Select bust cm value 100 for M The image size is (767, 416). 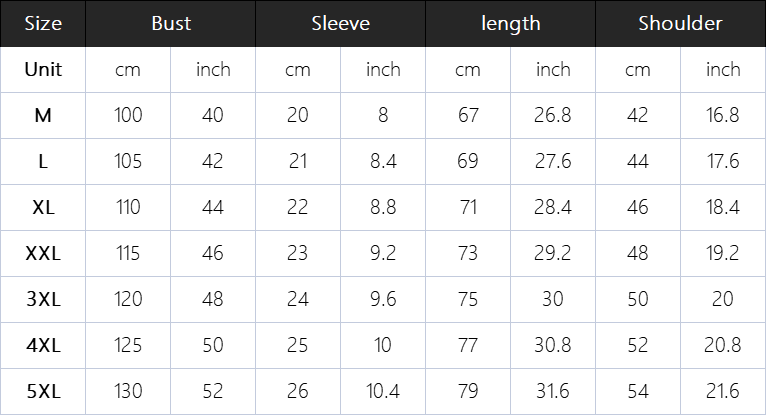click(128, 115)
